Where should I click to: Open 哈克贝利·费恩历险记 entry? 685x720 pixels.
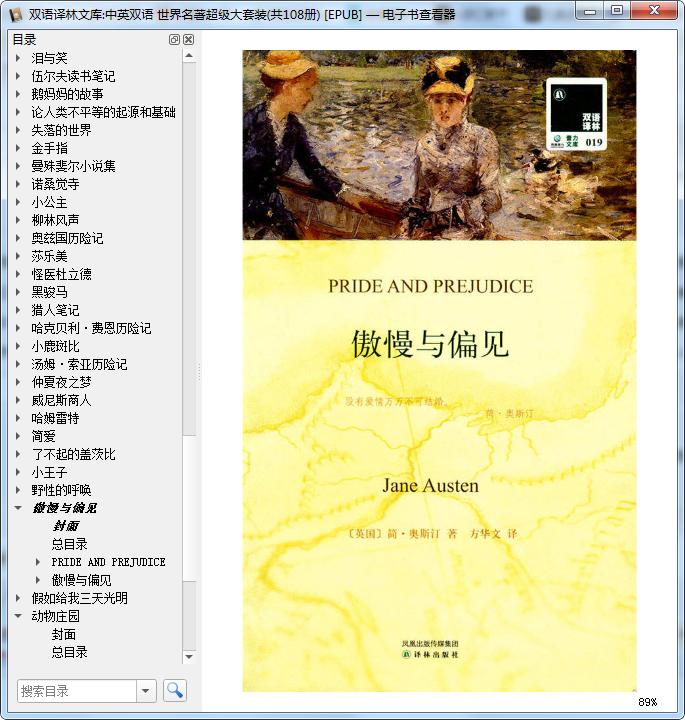91,328
